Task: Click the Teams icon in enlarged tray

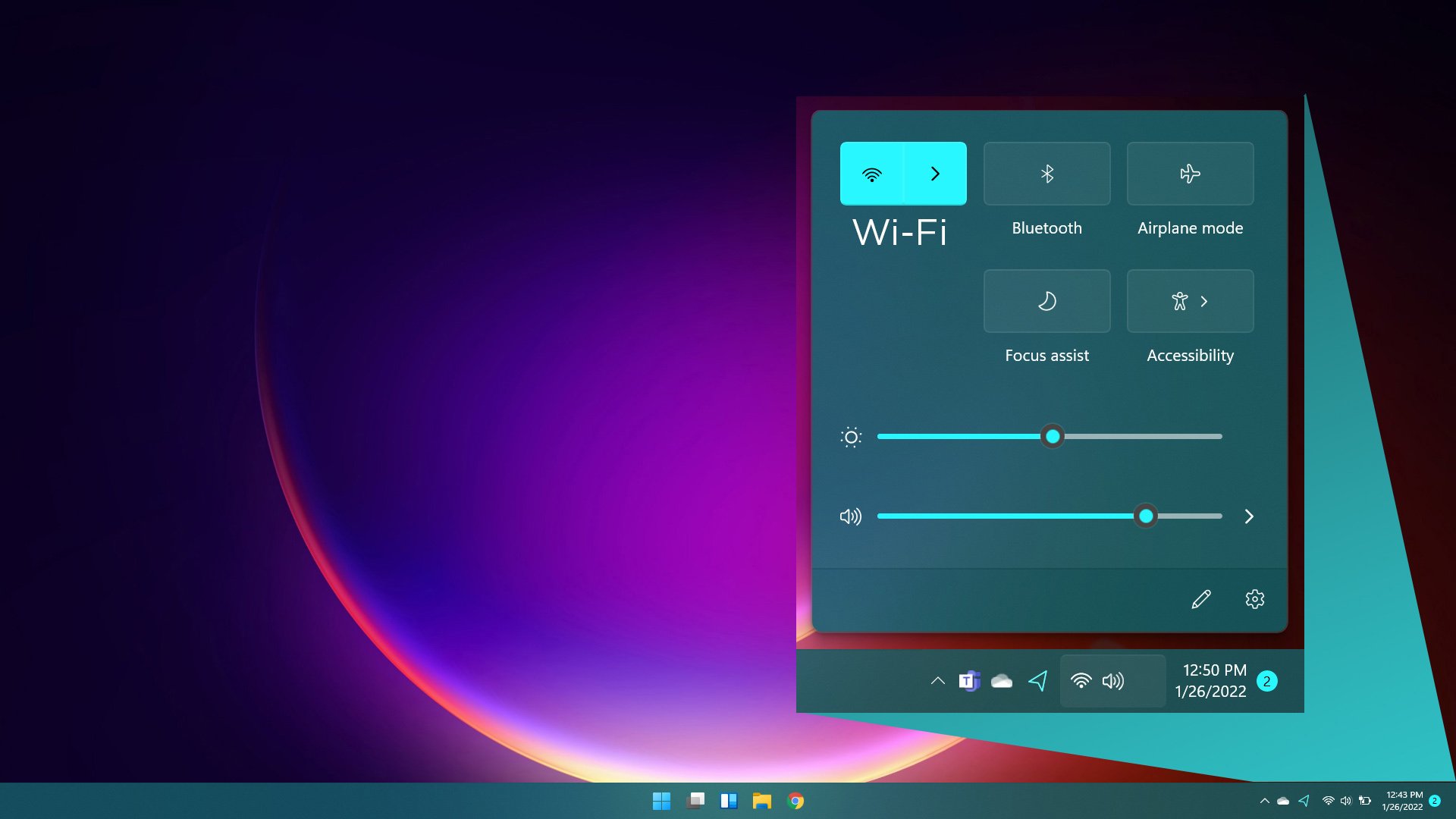Action: pos(968,681)
